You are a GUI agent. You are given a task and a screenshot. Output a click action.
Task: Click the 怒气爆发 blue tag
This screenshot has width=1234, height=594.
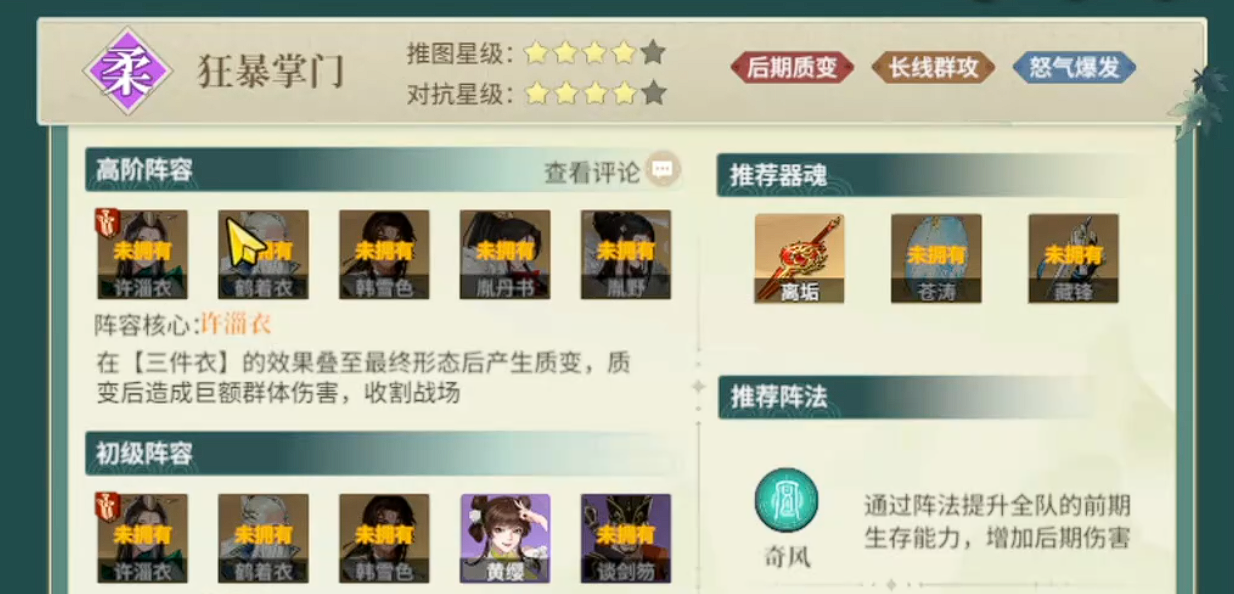coord(1074,68)
